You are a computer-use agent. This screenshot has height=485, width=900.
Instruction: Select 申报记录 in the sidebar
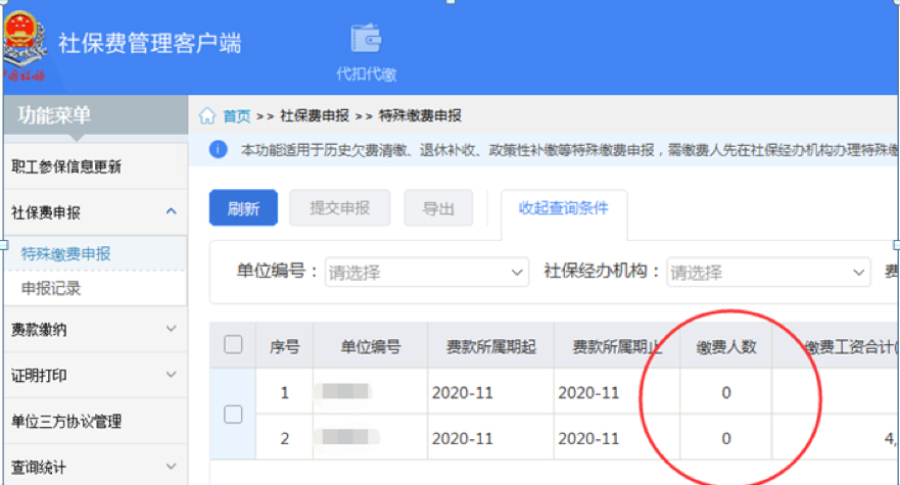[x=51, y=288]
